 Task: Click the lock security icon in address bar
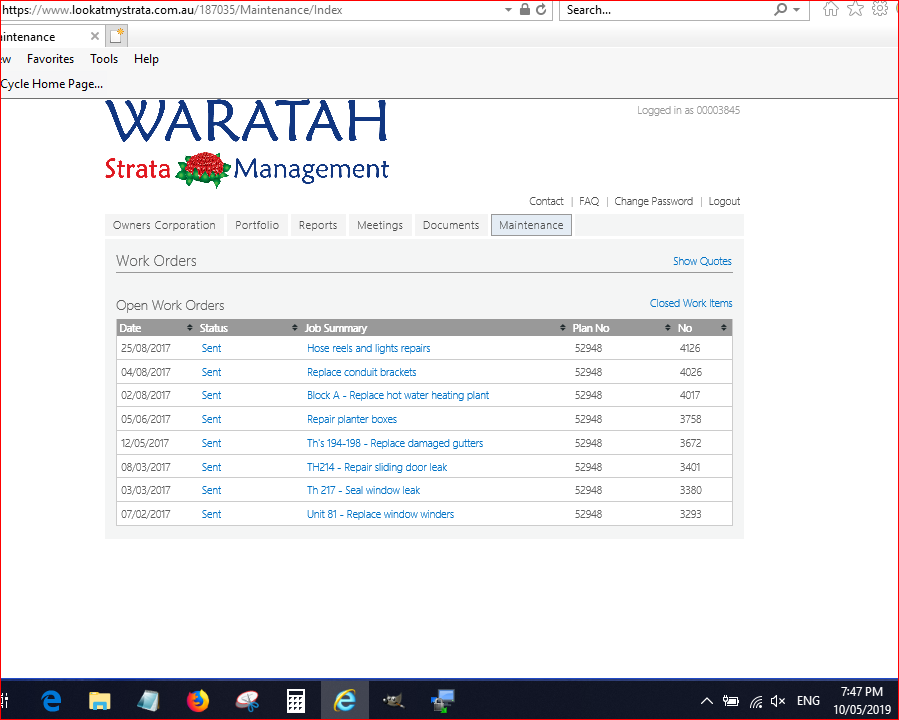click(x=524, y=9)
